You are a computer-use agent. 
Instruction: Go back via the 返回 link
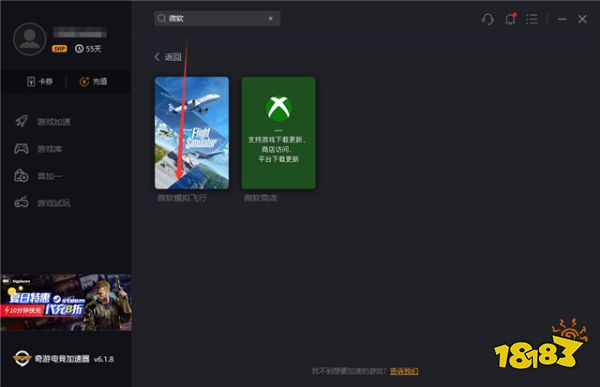[x=173, y=57]
